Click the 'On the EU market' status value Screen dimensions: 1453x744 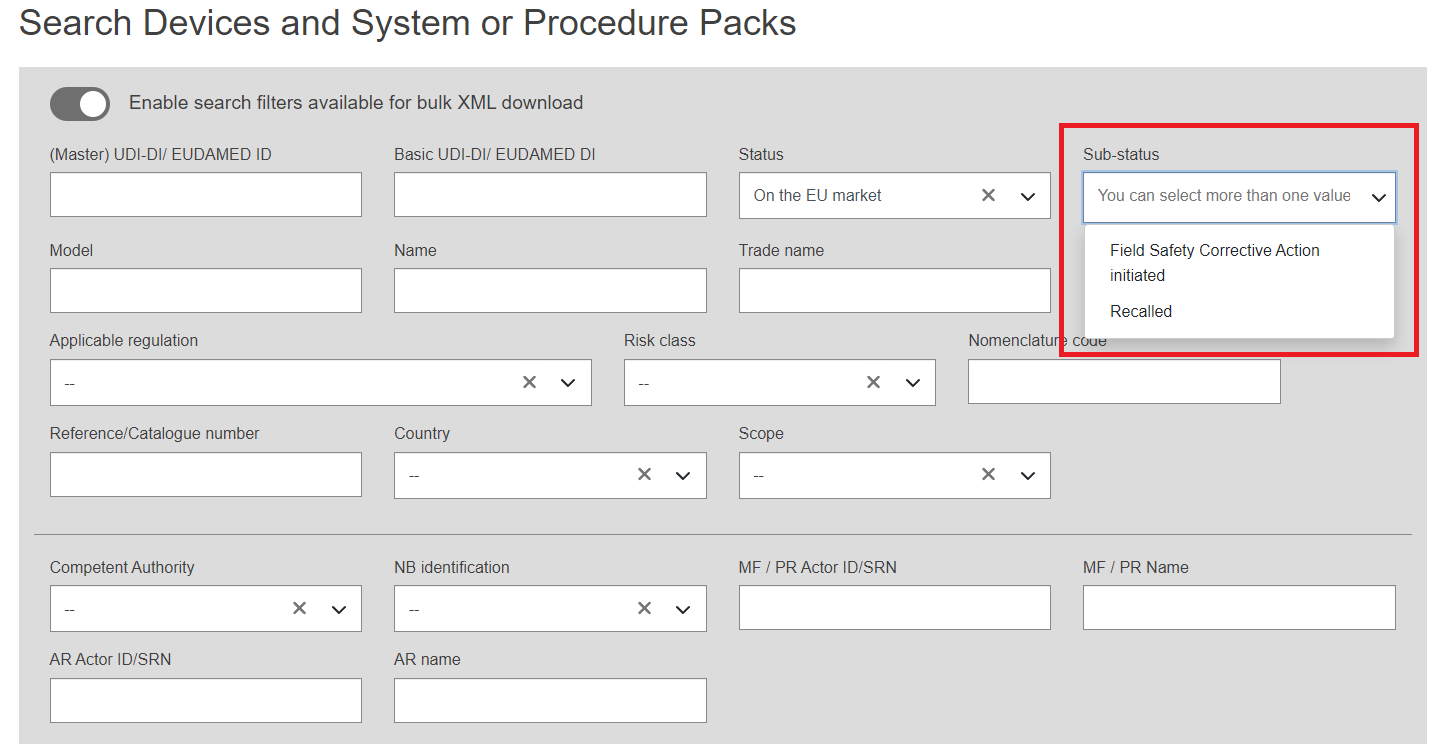pos(818,196)
